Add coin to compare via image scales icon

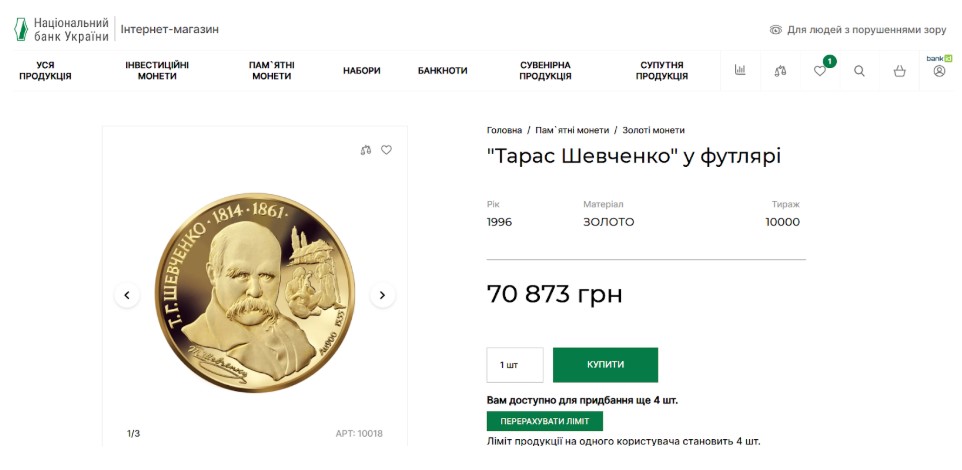click(366, 150)
